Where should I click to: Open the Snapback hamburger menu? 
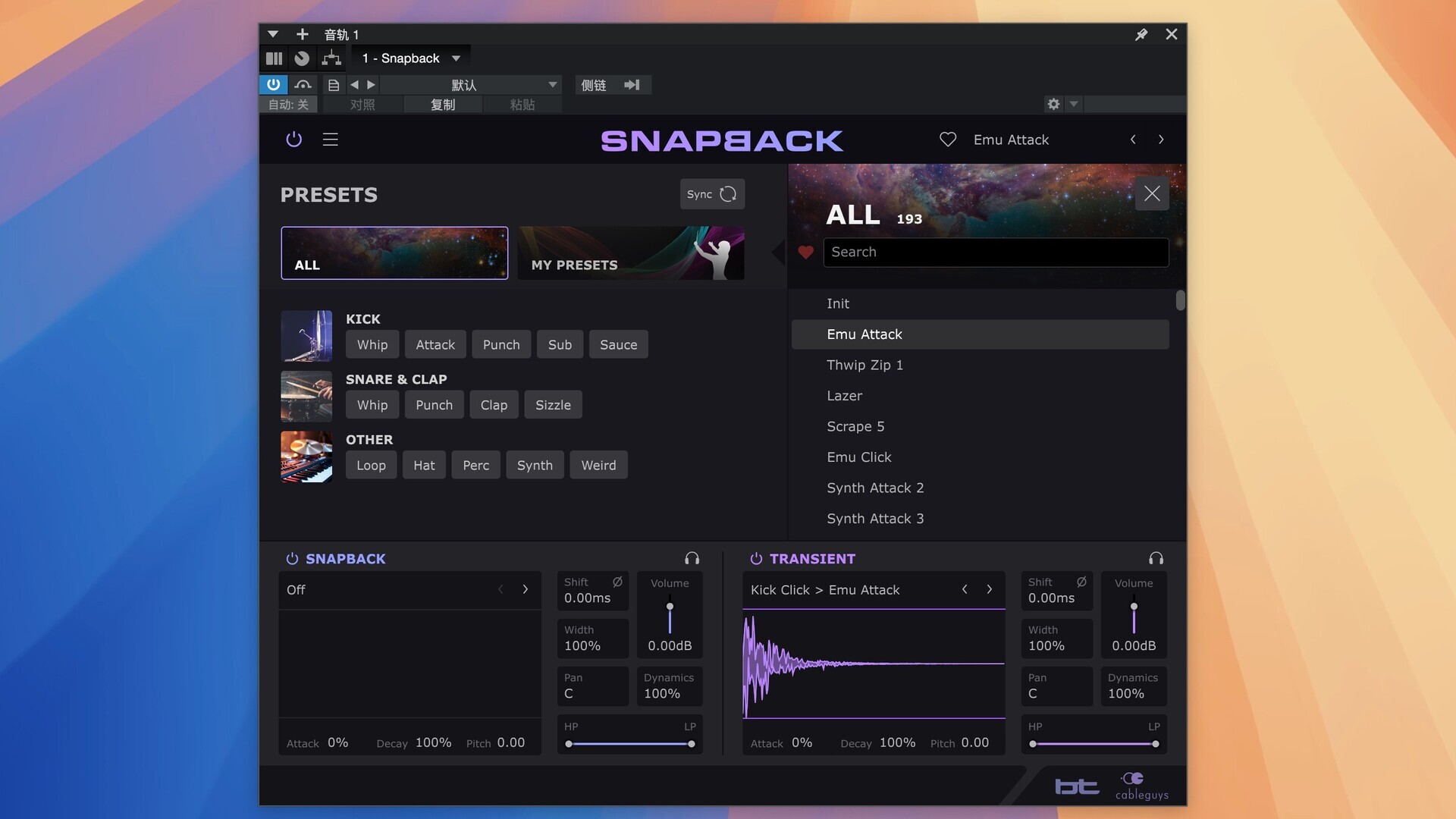click(x=330, y=140)
